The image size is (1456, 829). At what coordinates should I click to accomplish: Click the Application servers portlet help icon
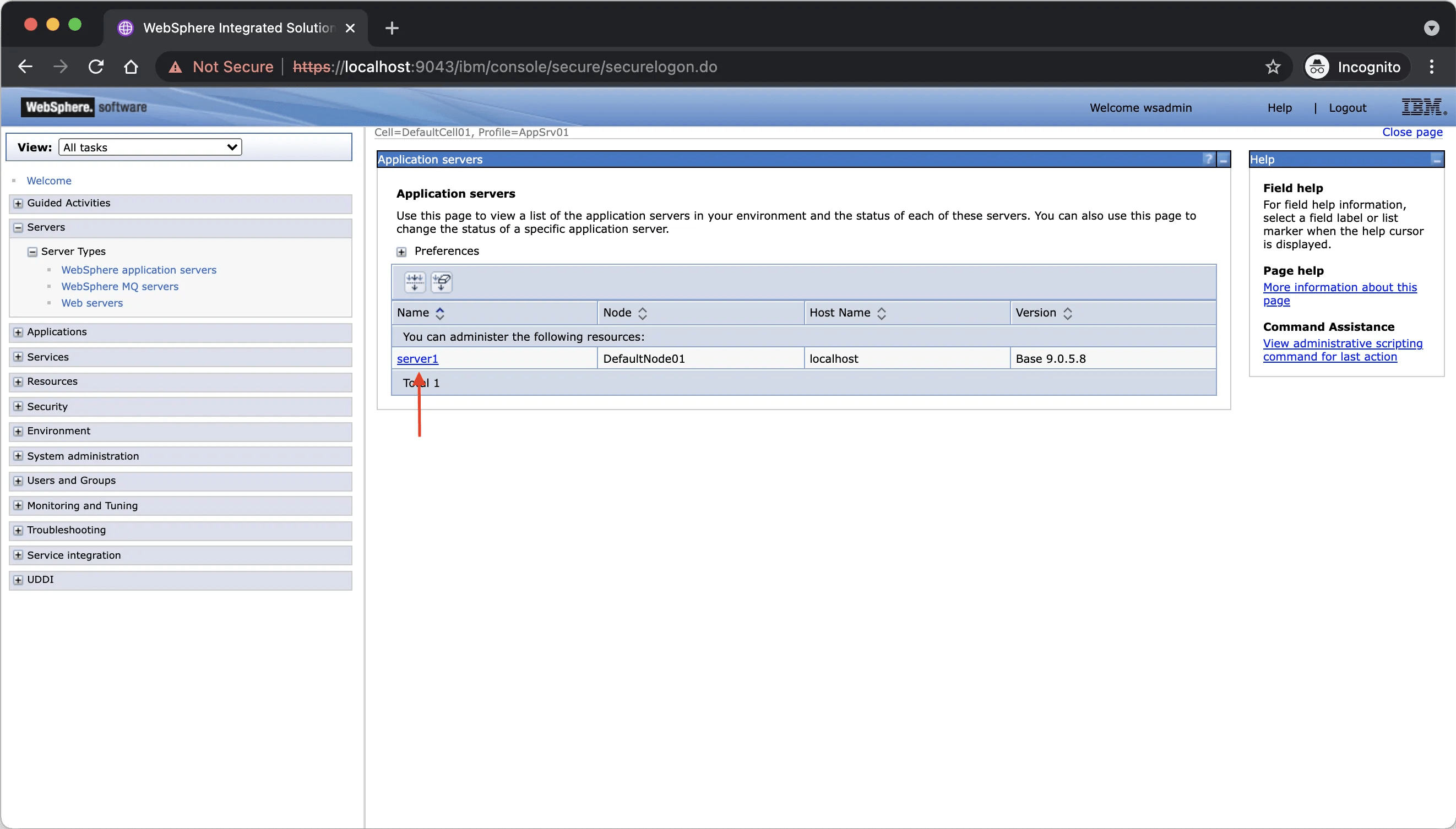tap(1208, 160)
